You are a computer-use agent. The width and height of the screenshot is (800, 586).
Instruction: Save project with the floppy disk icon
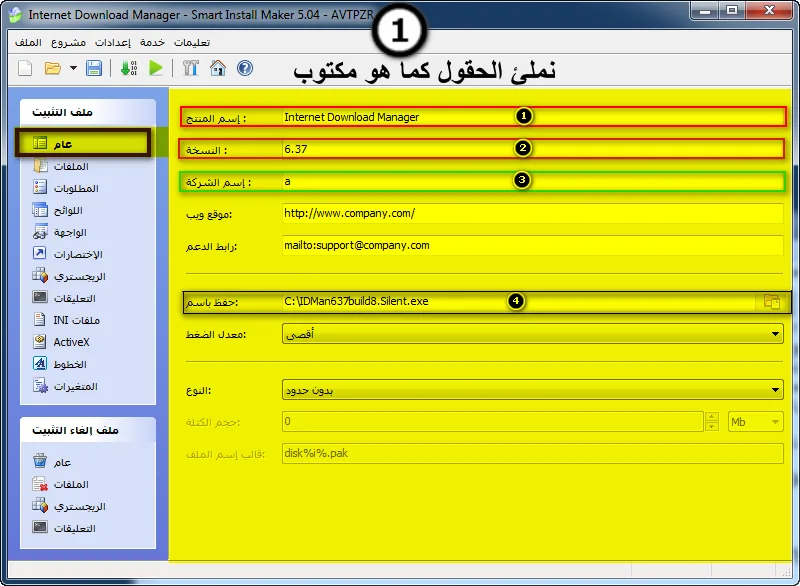coord(94,68)
